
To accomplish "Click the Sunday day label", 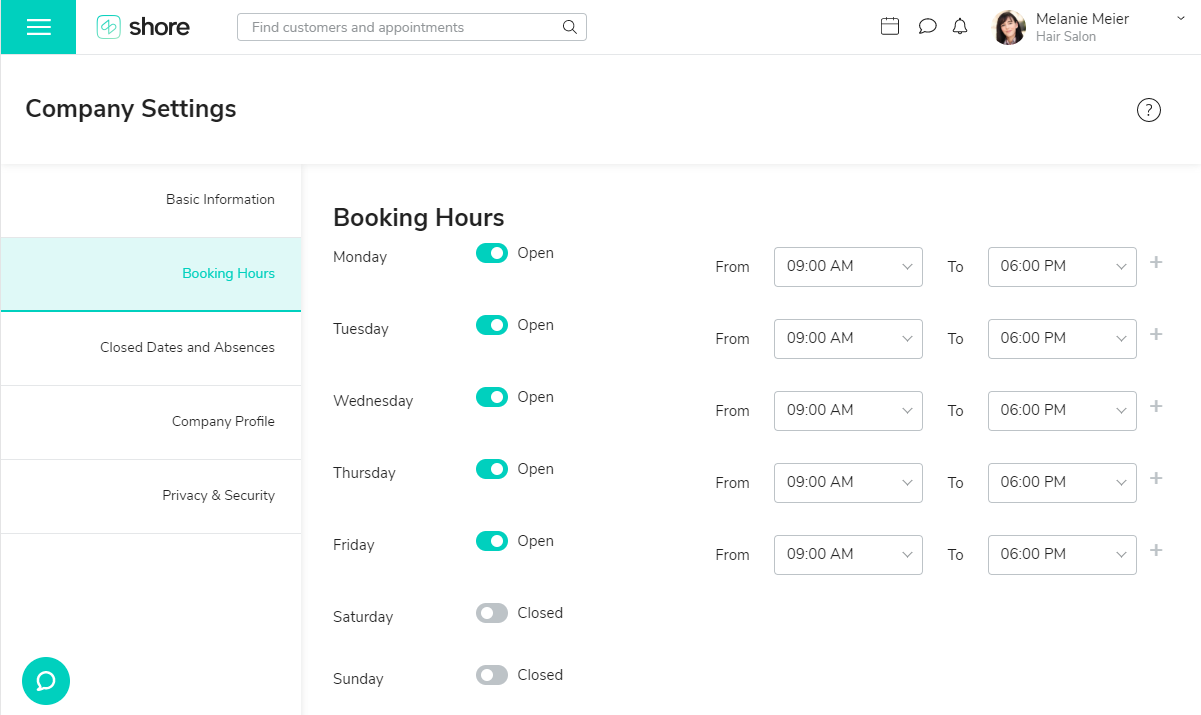I will pos(358,679).
